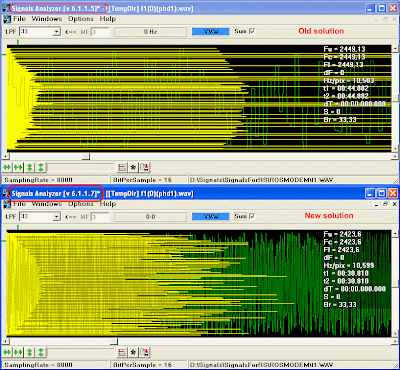Viewport: 400px width, 370px height.
Task: Click app icon left of File in upper window
Action: point(7,19)
